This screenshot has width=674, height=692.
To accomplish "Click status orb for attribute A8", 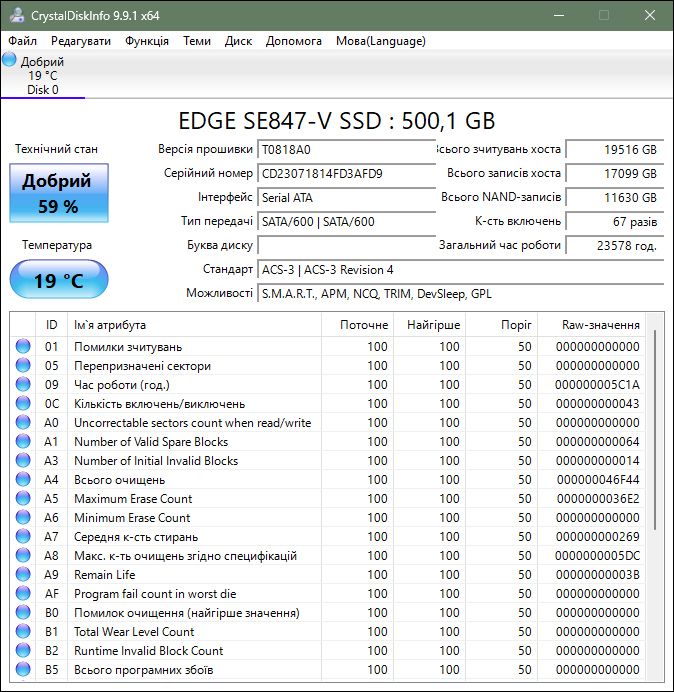I will (x=23, y=555).
